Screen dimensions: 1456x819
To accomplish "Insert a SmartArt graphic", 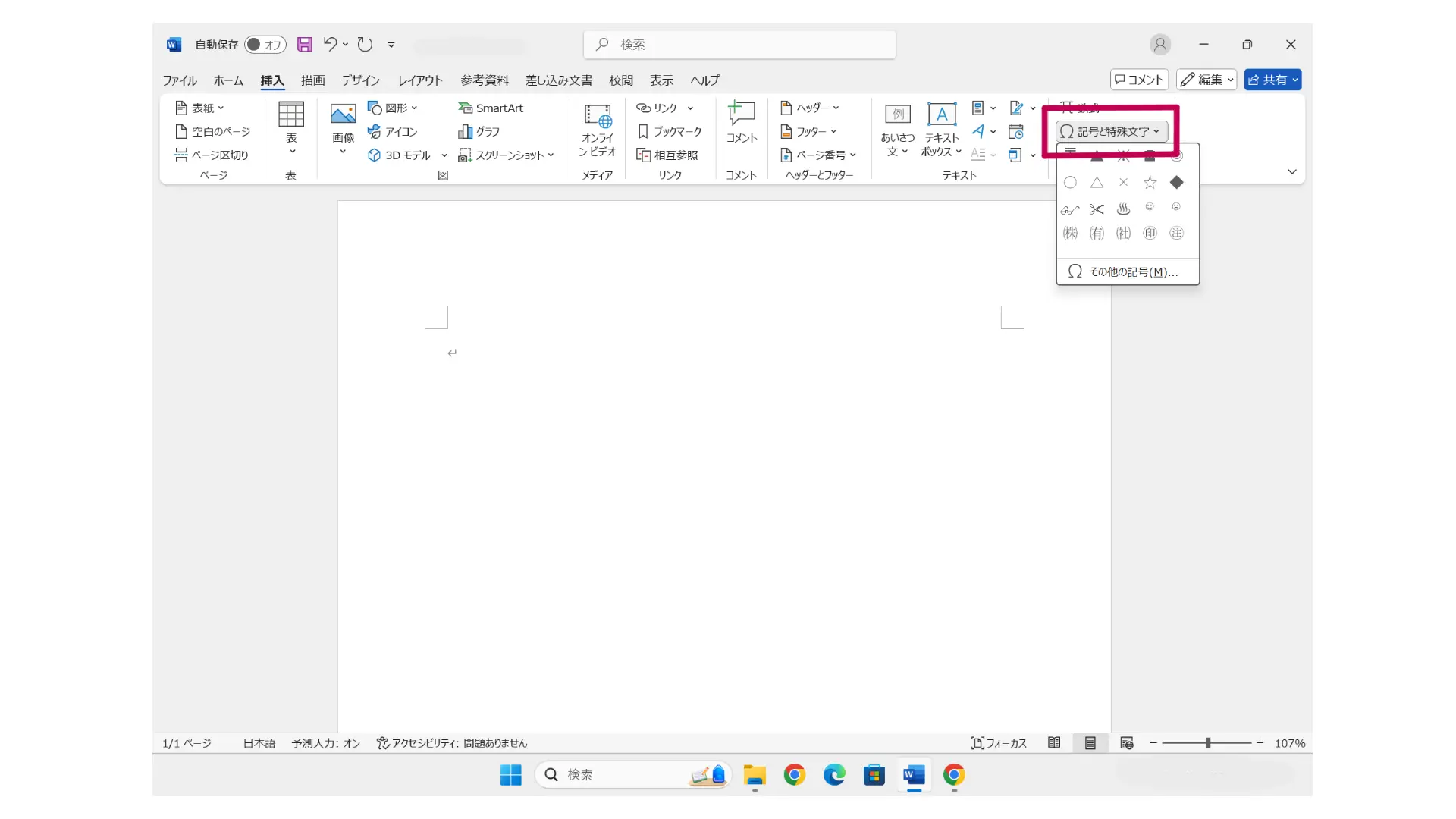I will click(491, 108).
